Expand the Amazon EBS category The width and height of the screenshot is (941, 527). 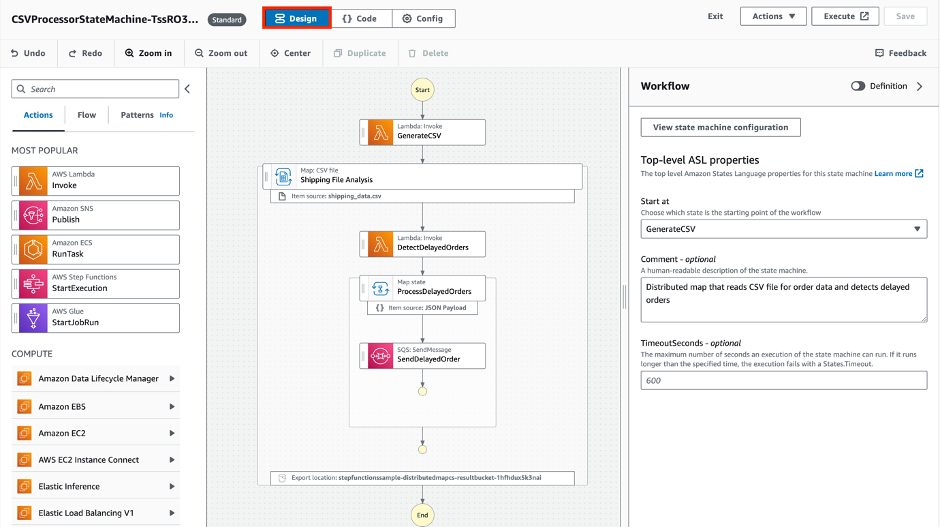[172, 406]
